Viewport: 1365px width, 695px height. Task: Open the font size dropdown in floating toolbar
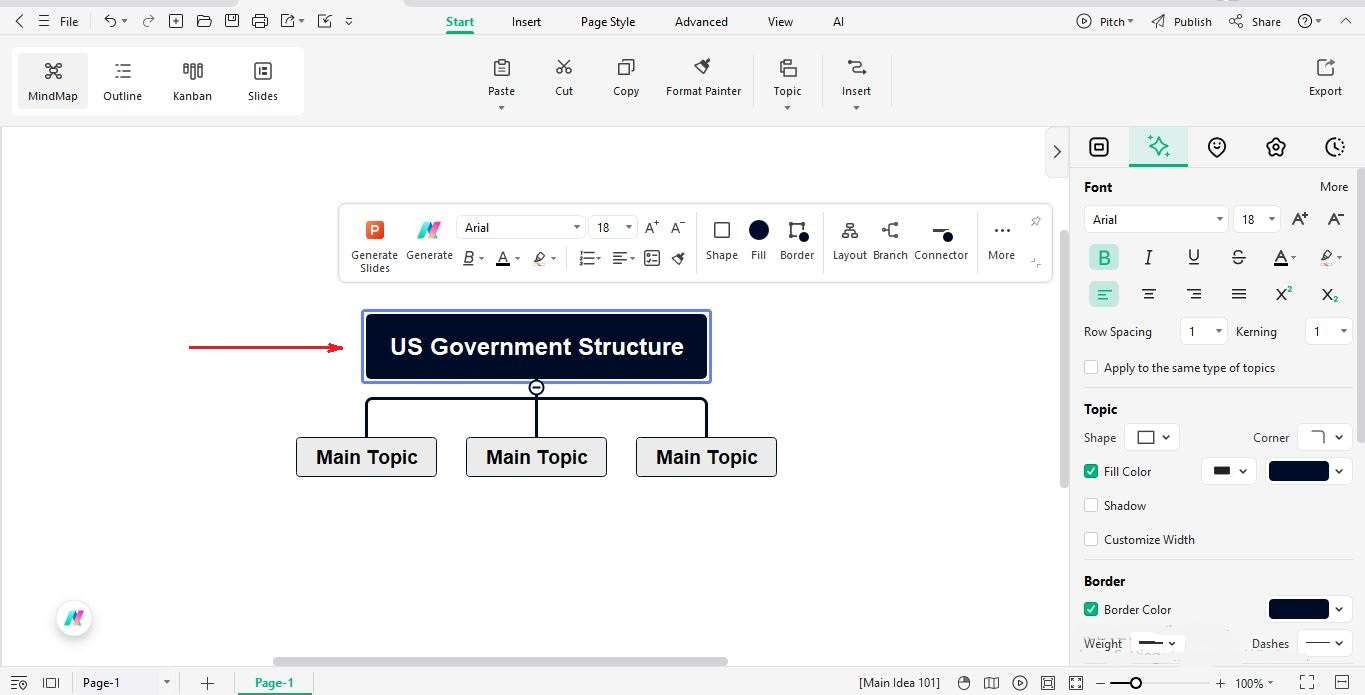point(612,227)
